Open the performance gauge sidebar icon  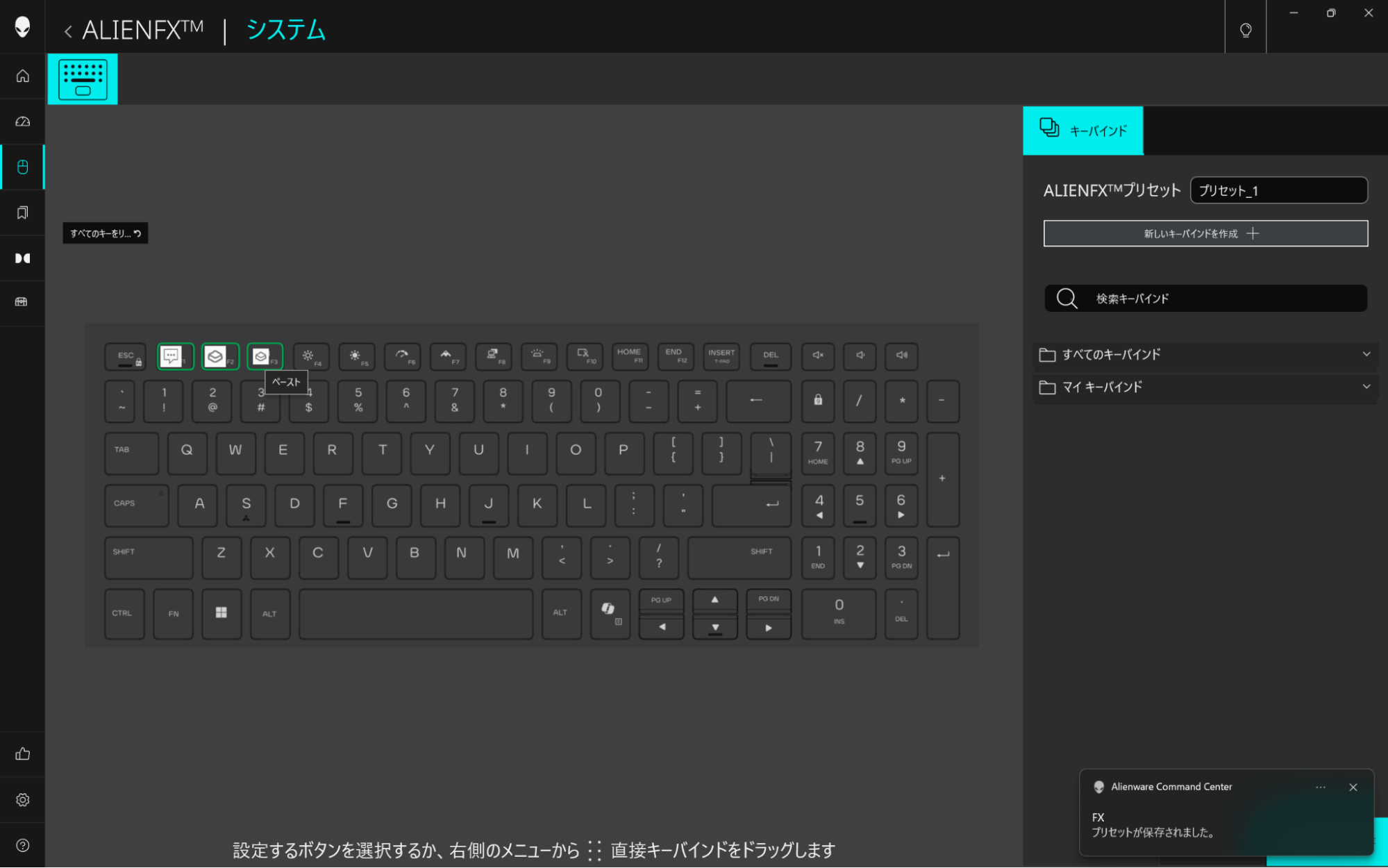pyautogui.click(x=23, y=122)
